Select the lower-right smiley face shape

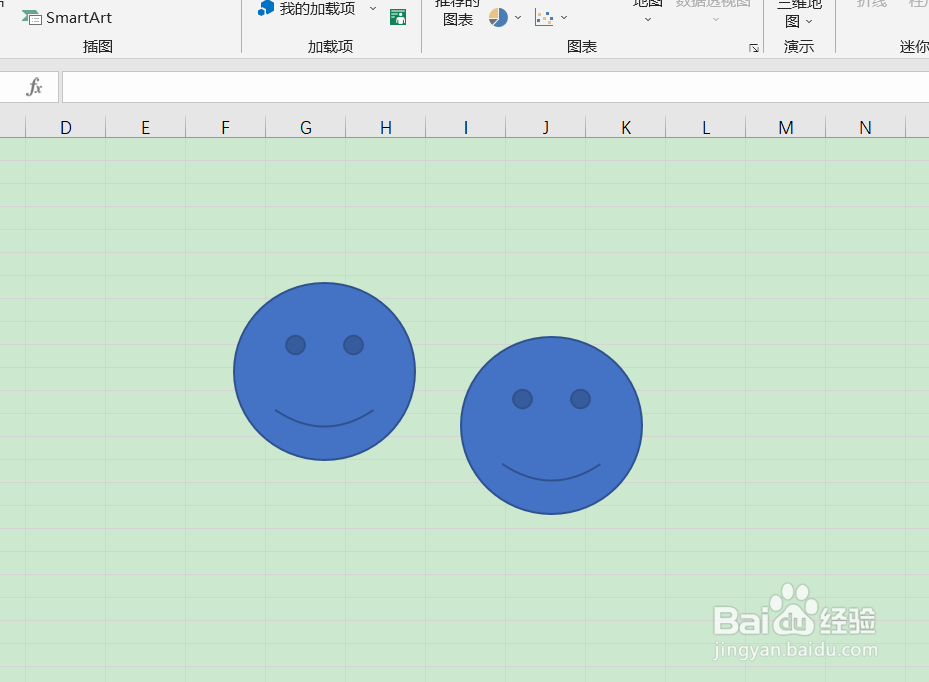[552, 425]
